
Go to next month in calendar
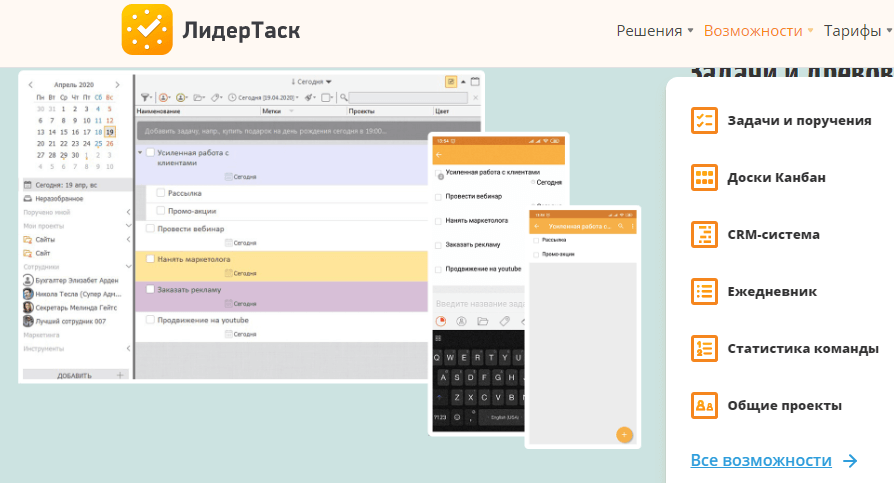(x=118, y=84)
